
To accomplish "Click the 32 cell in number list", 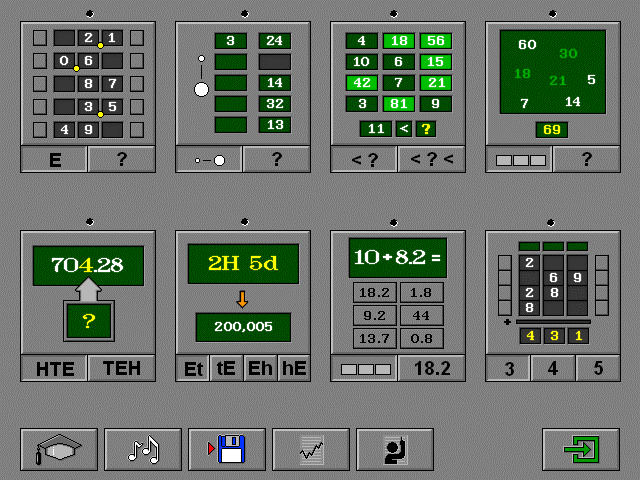I will (274, 104).
